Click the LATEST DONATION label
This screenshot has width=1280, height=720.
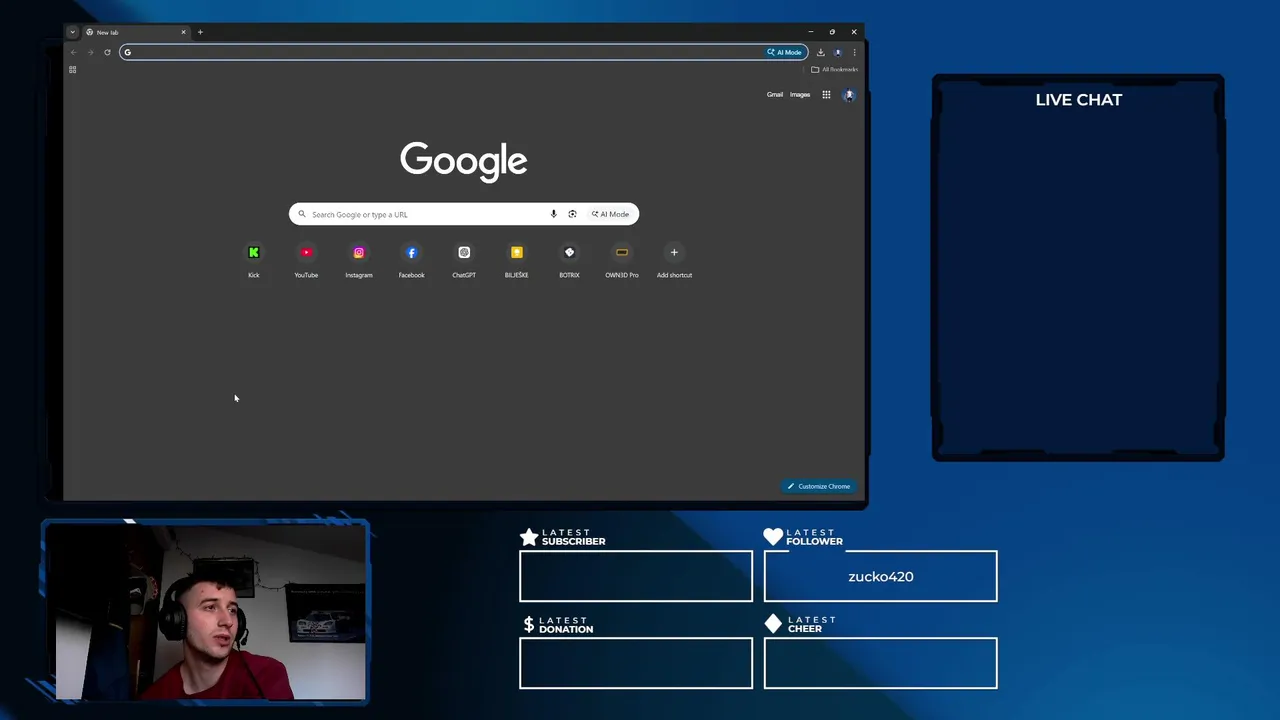pyautogui.click(x=566, y=625)
